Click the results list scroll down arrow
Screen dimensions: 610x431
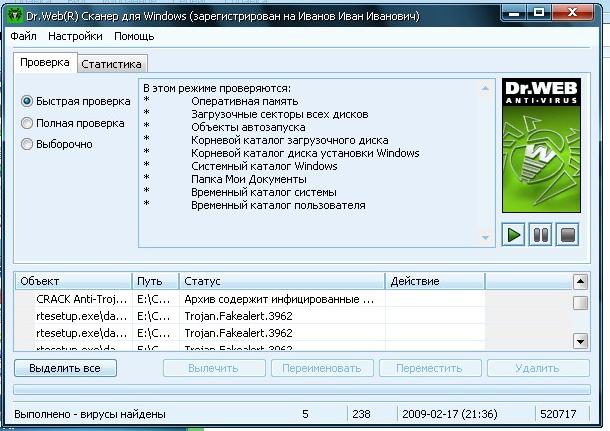coord(580,342)
